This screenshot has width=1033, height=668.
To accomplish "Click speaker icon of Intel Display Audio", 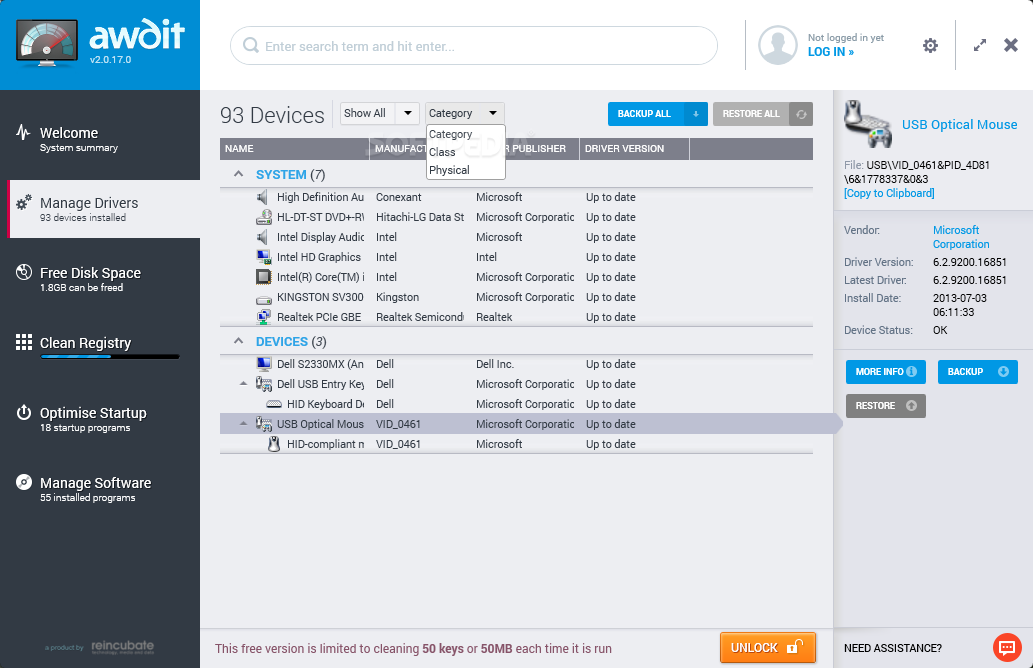I will (263, 237).
